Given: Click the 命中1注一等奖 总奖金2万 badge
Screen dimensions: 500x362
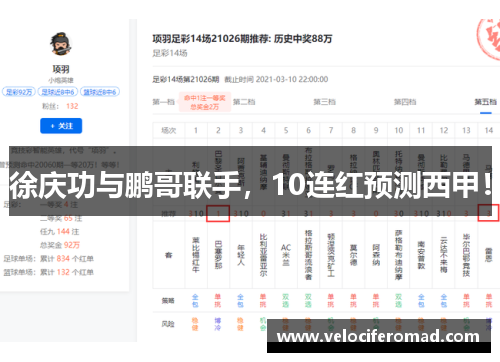Looking at the screenshot, I should pos(205,102).
